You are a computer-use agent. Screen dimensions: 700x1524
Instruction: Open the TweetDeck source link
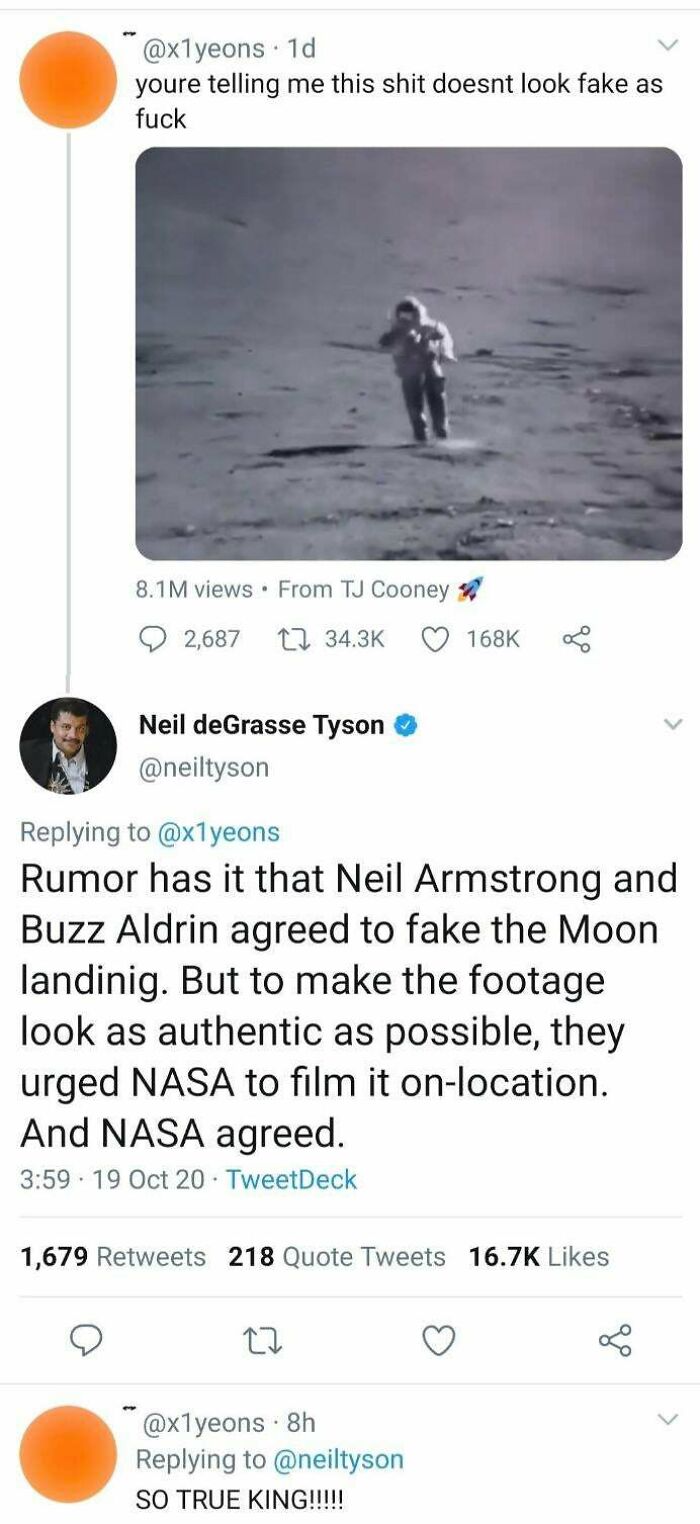291,1180
